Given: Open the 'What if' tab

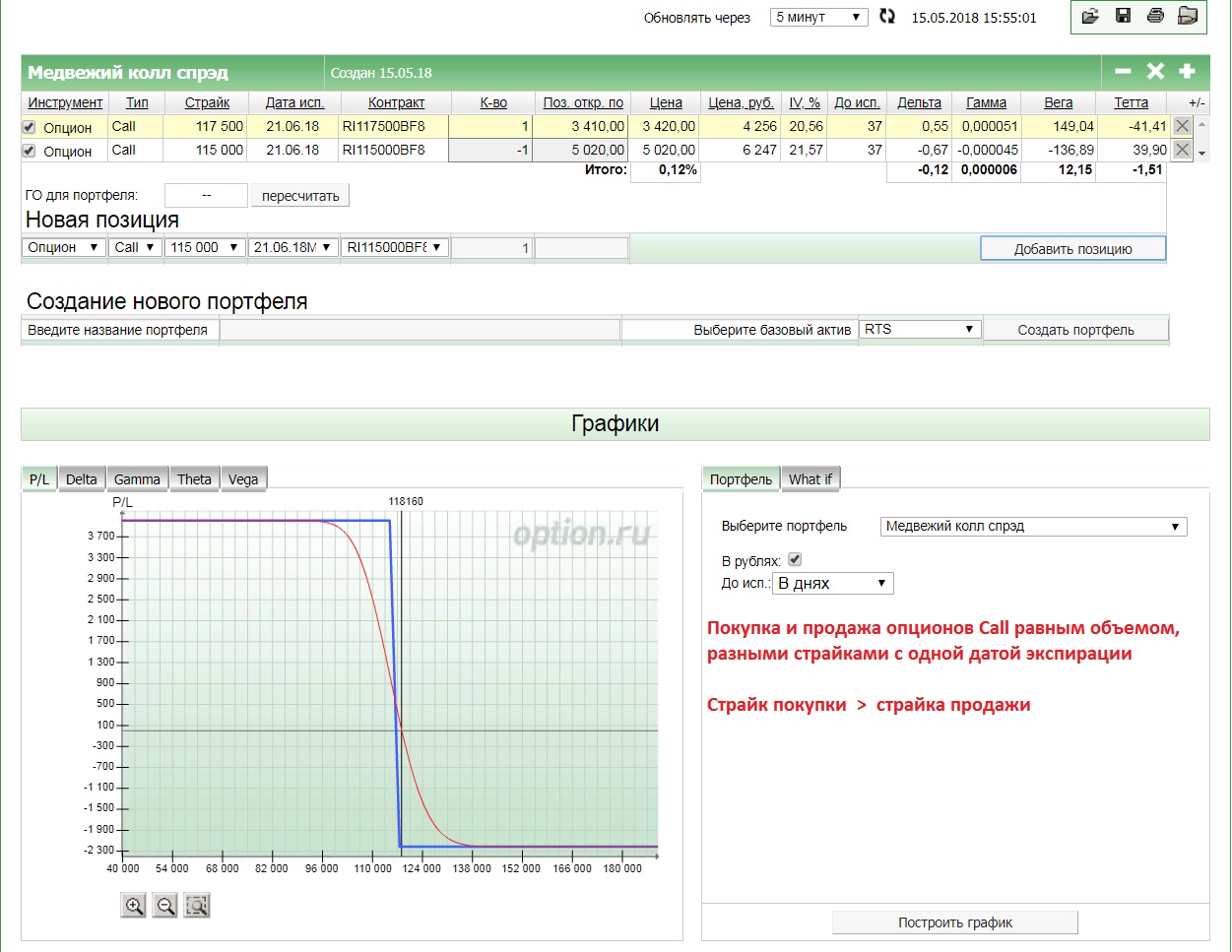Looking at the screenshot, I should pyautogui.click(x=810, y=479).
